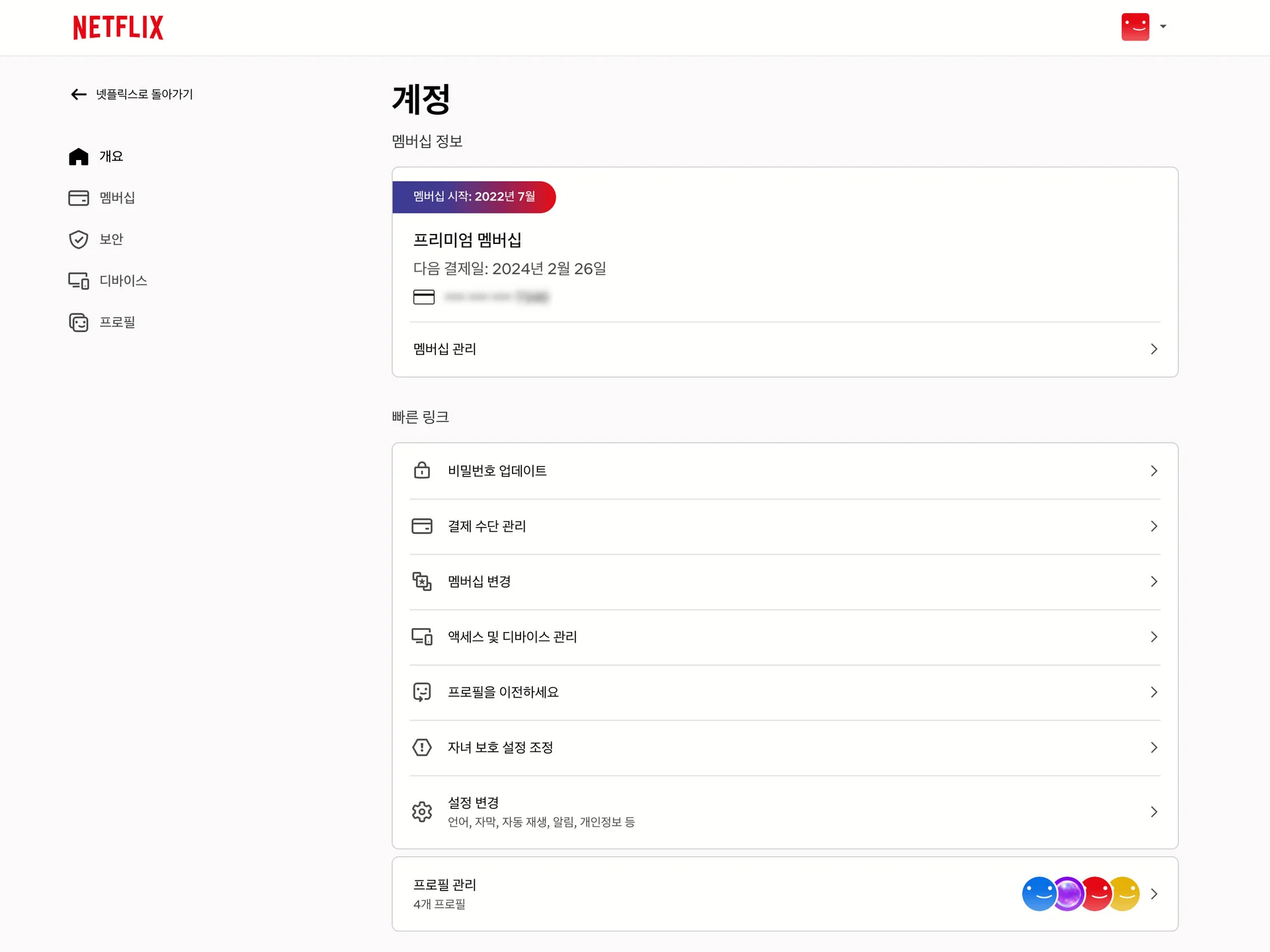Expand 멤버십 관리 with its chevron
Image resolution: width=1270 pixels, height=952 pixels.
[1155, 349]
